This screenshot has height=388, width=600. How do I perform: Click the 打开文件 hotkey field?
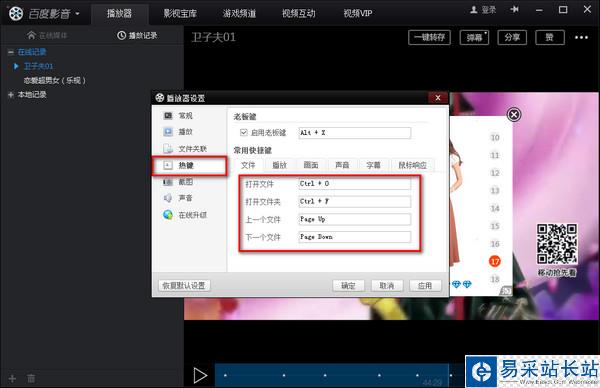[x=354, y=184]
